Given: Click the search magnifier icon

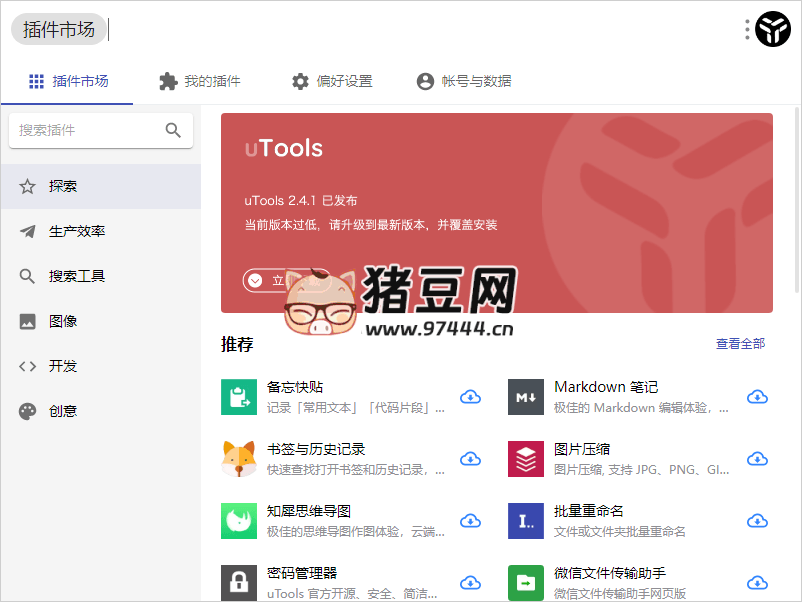Looking at the screenshot, I should click(x=172, y=130).
